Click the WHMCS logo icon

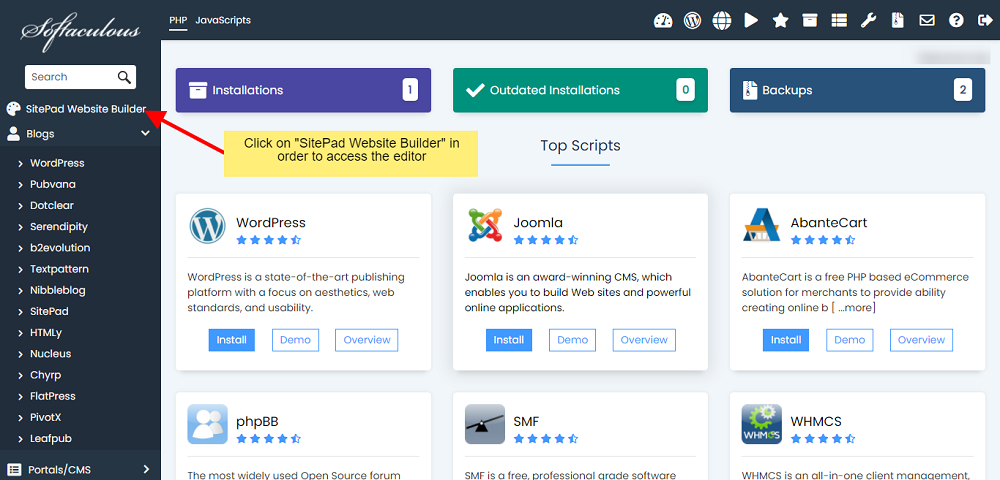761,424
